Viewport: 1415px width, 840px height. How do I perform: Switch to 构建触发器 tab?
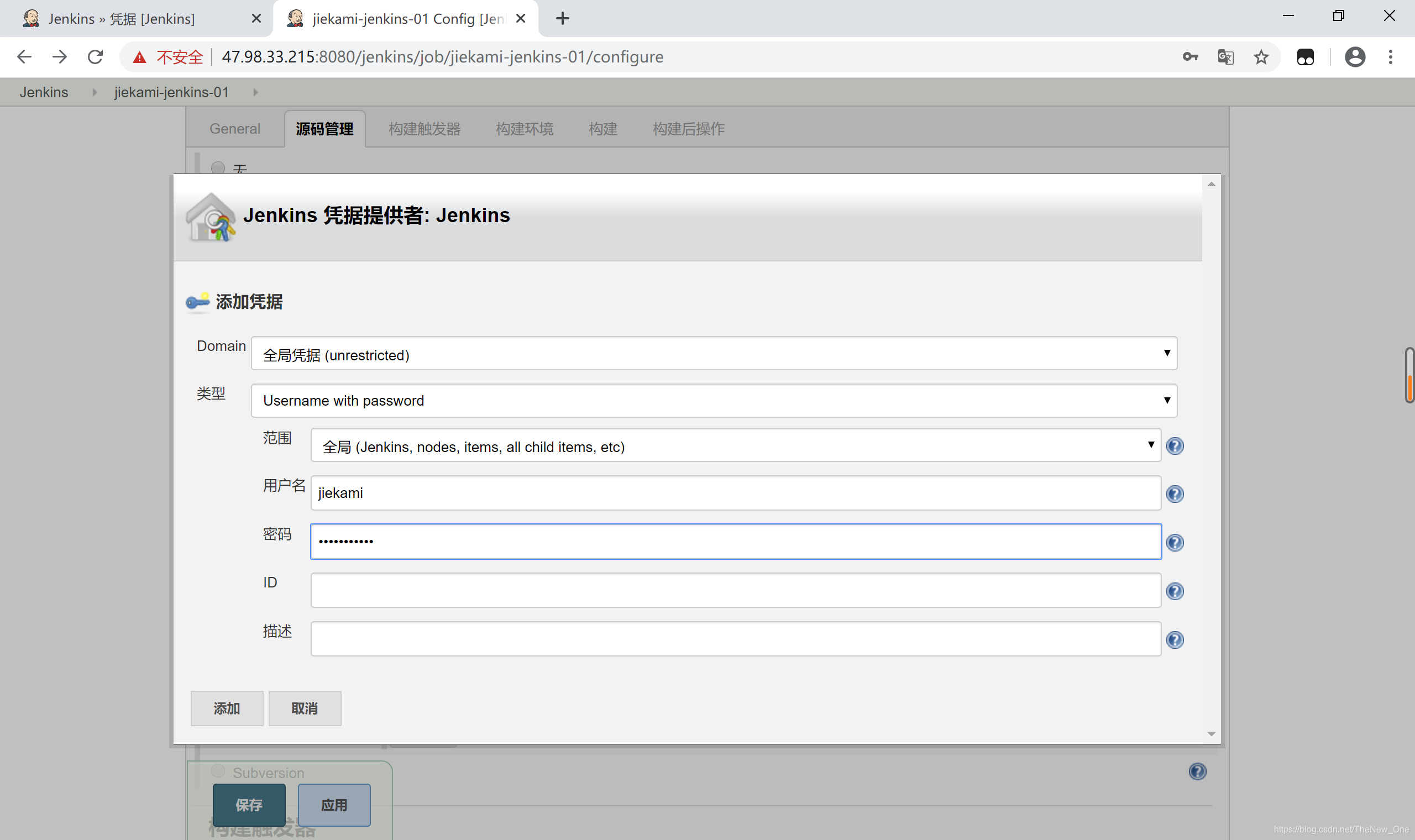424,129
